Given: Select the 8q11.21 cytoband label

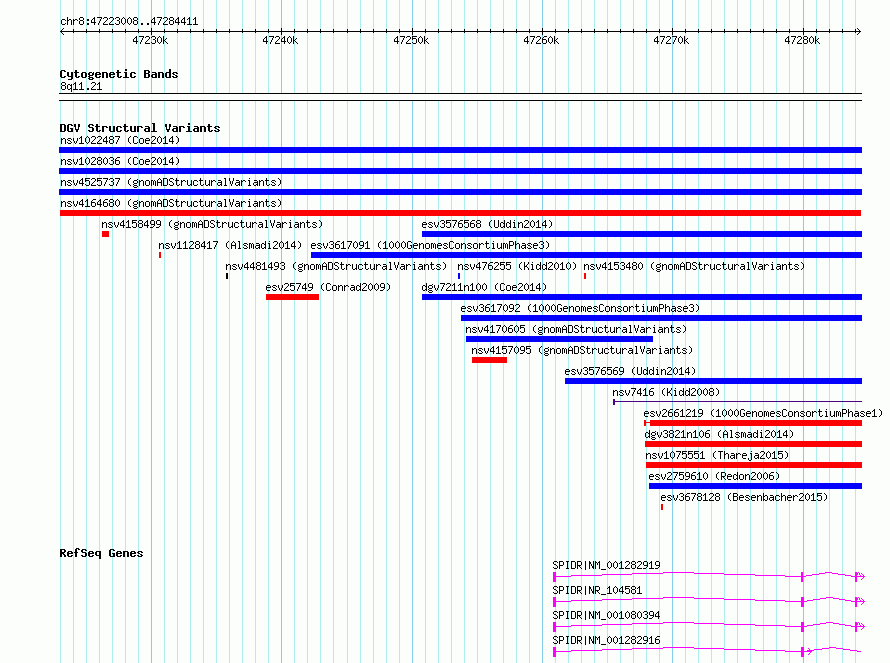Looking at the screenshot, I should point(81,86).
